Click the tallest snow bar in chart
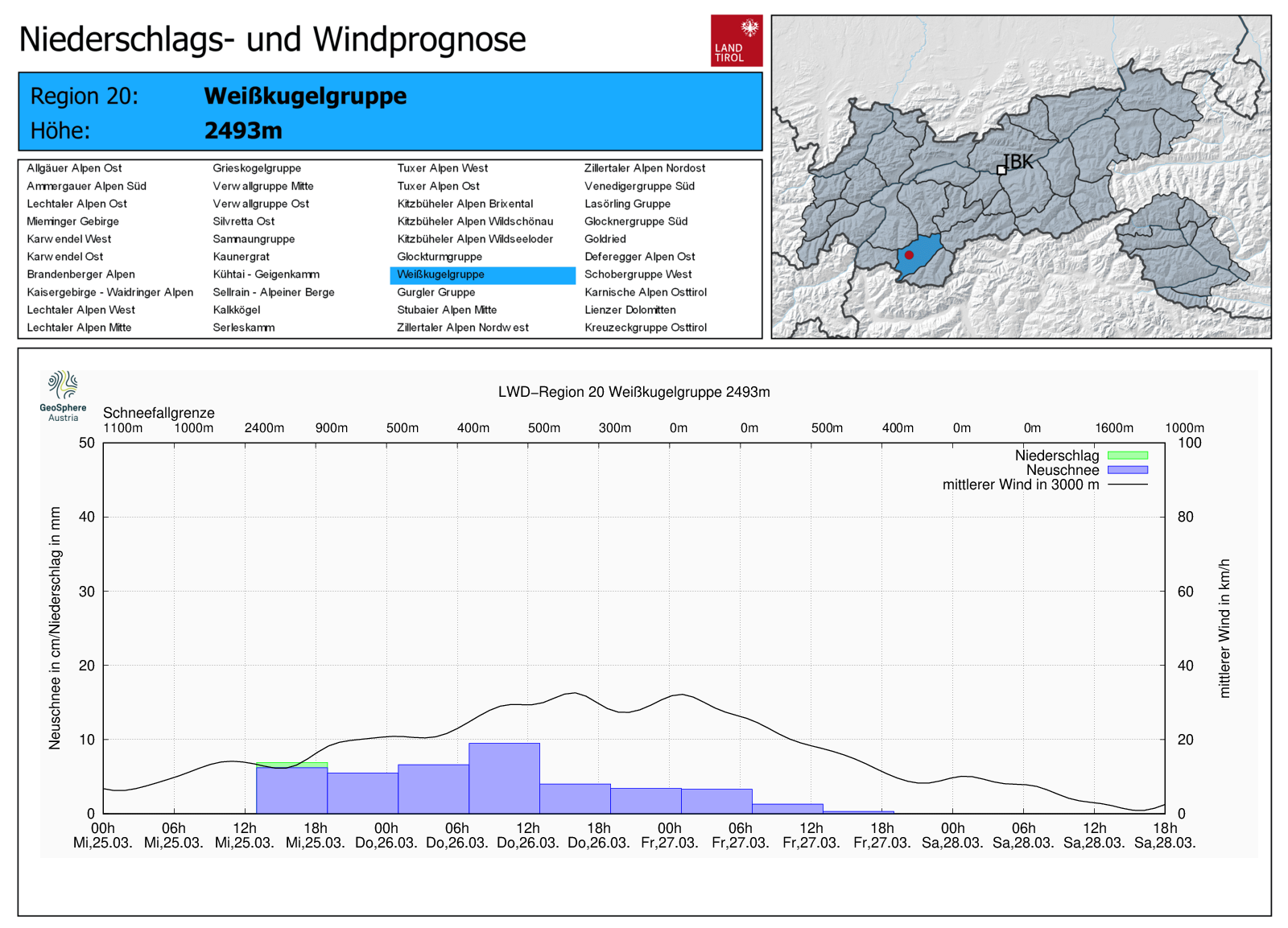This screenshot has width=1288, height=928. coord(504,778)
